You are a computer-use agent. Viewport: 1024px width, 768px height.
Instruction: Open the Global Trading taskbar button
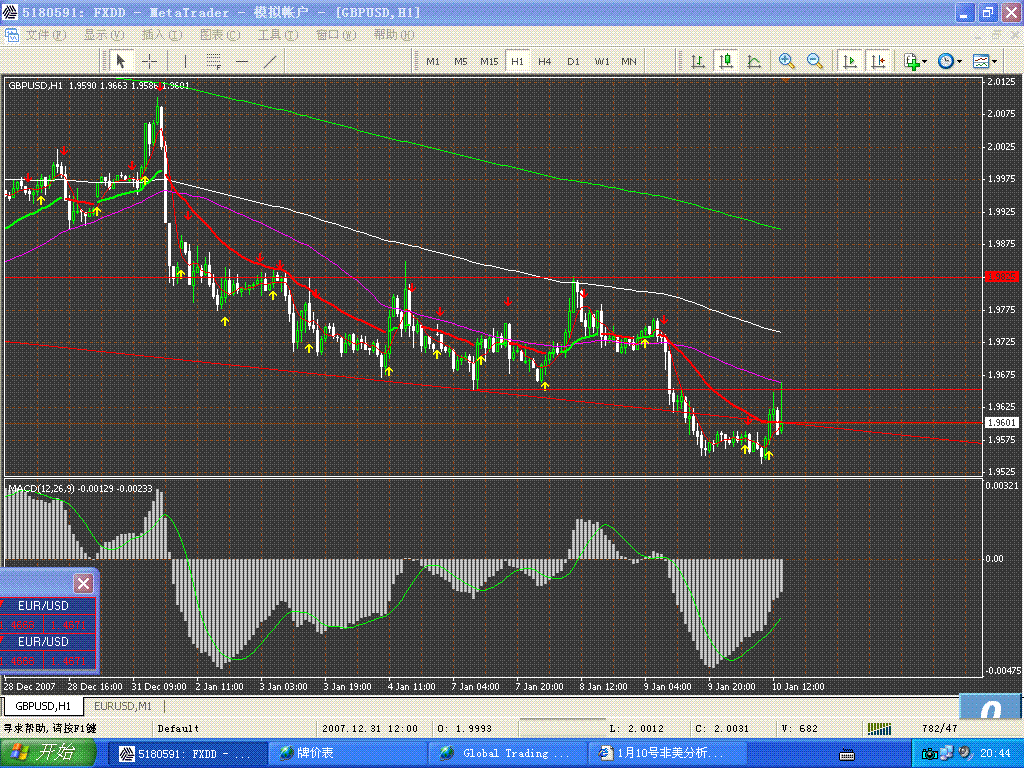click(x=507, y=754)
